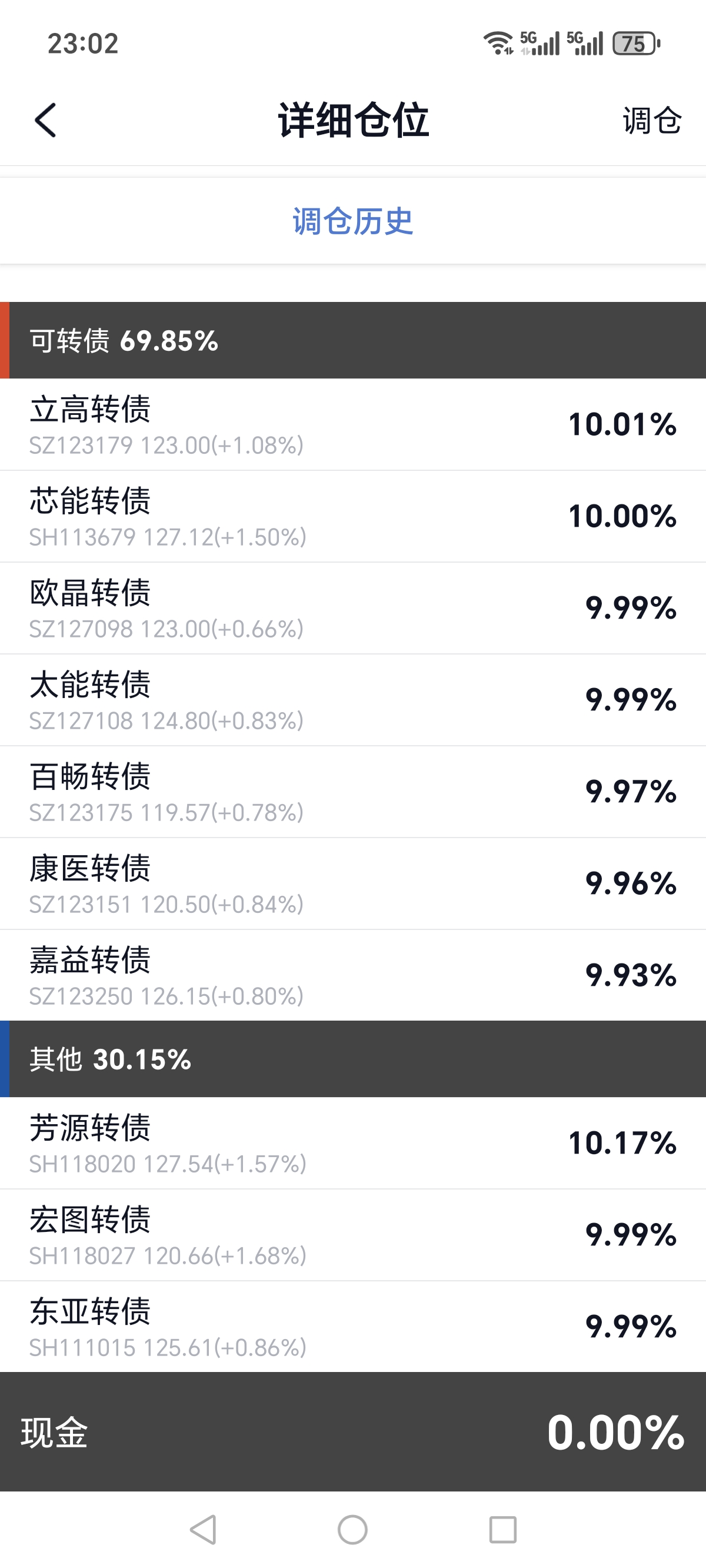Open 调仓 rebalance button
Viewport: 706px width, 1568px height.
click(651, 120)
